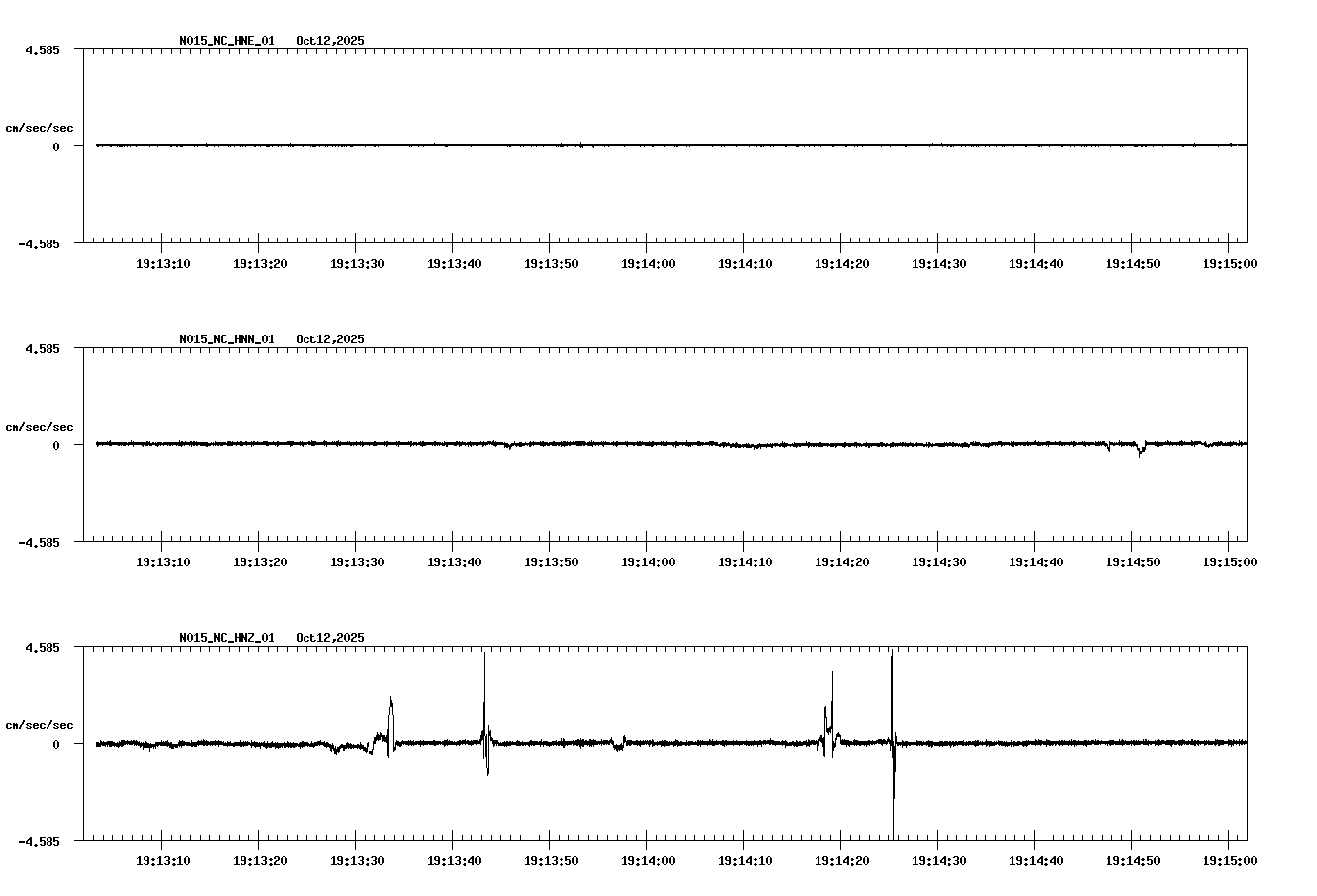This screenshot has width=1317, height=896.
Task: Select the 19:15:00 timestamp under HNZ trace
Action: pos(1229,859)
